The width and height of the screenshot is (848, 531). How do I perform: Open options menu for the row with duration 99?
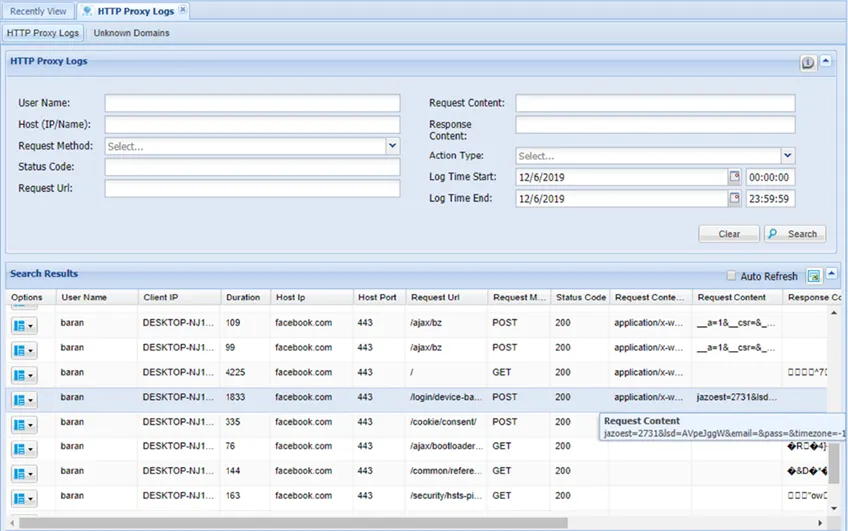tap(23, 350)
